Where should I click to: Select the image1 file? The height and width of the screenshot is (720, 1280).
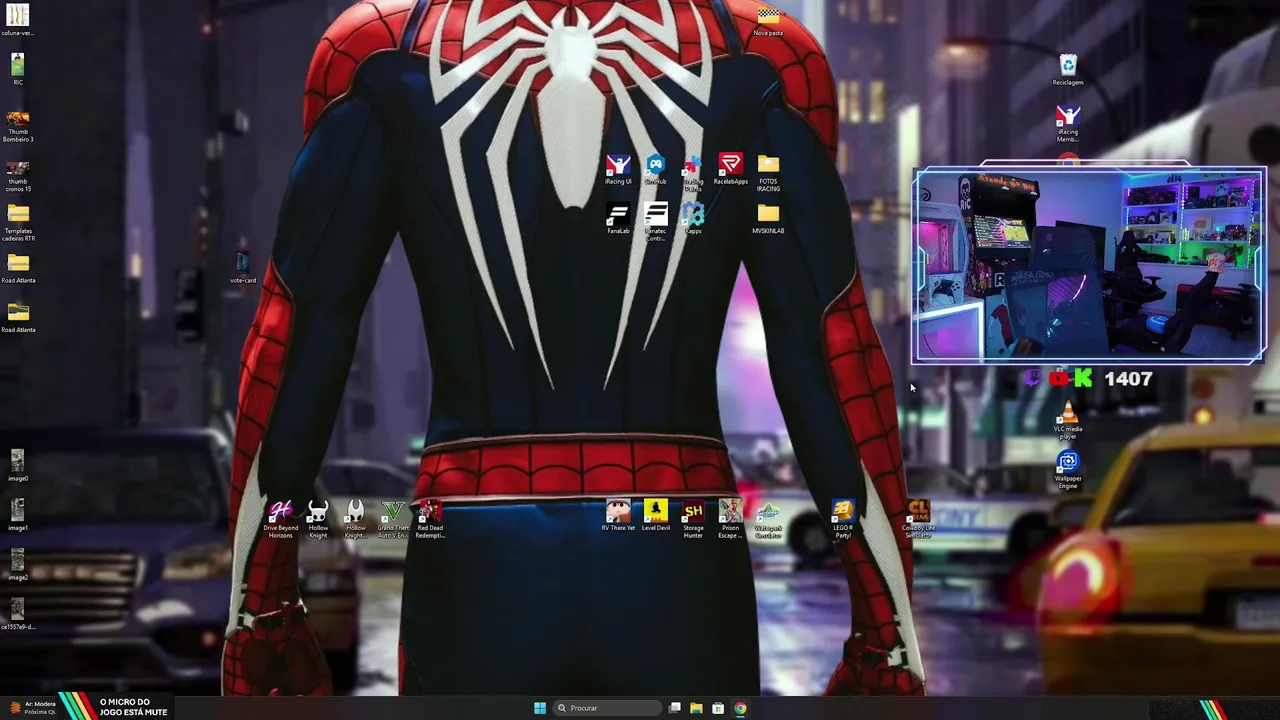click(18, 516)
